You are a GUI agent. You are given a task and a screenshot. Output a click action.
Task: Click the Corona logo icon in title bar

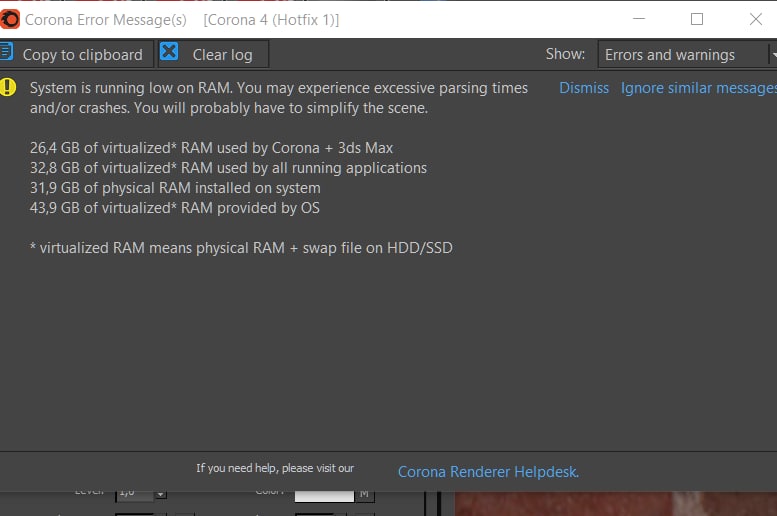(9, 19)
